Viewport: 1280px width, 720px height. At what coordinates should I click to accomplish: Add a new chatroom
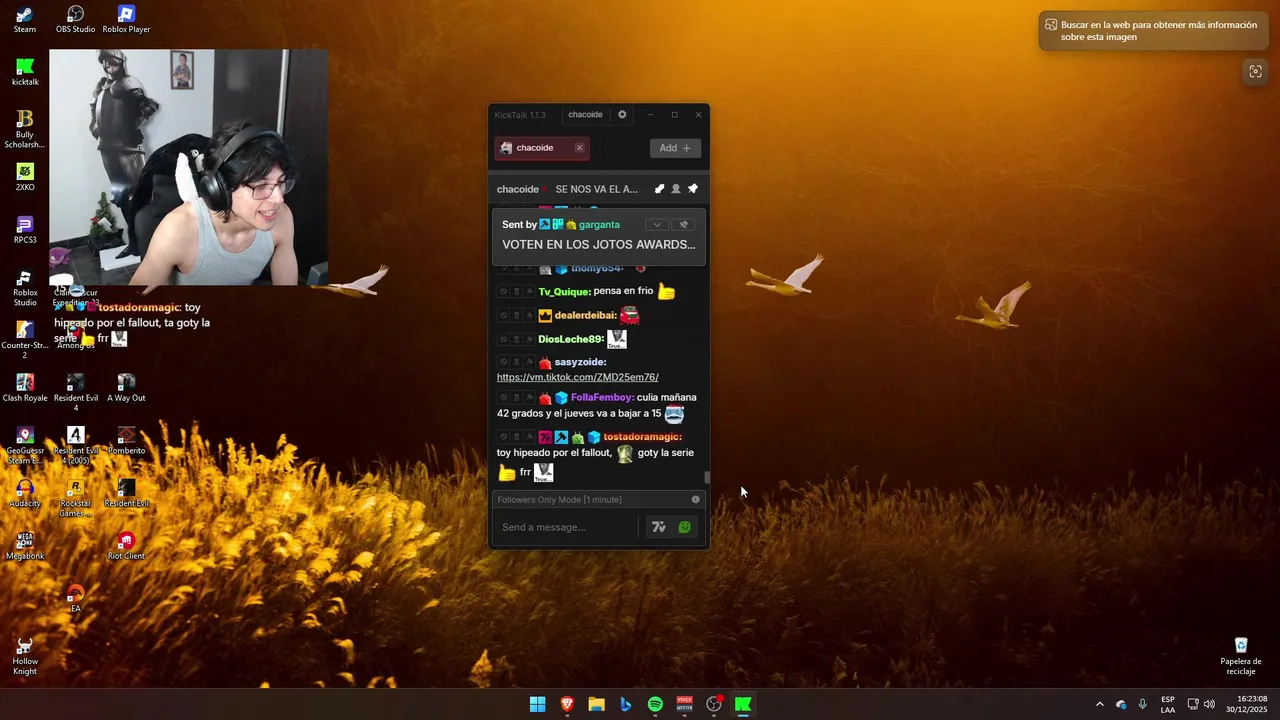pos(675,148)
